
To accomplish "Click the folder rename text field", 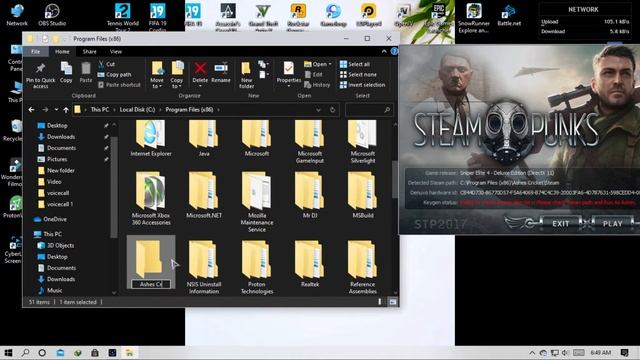I will 151,284.
